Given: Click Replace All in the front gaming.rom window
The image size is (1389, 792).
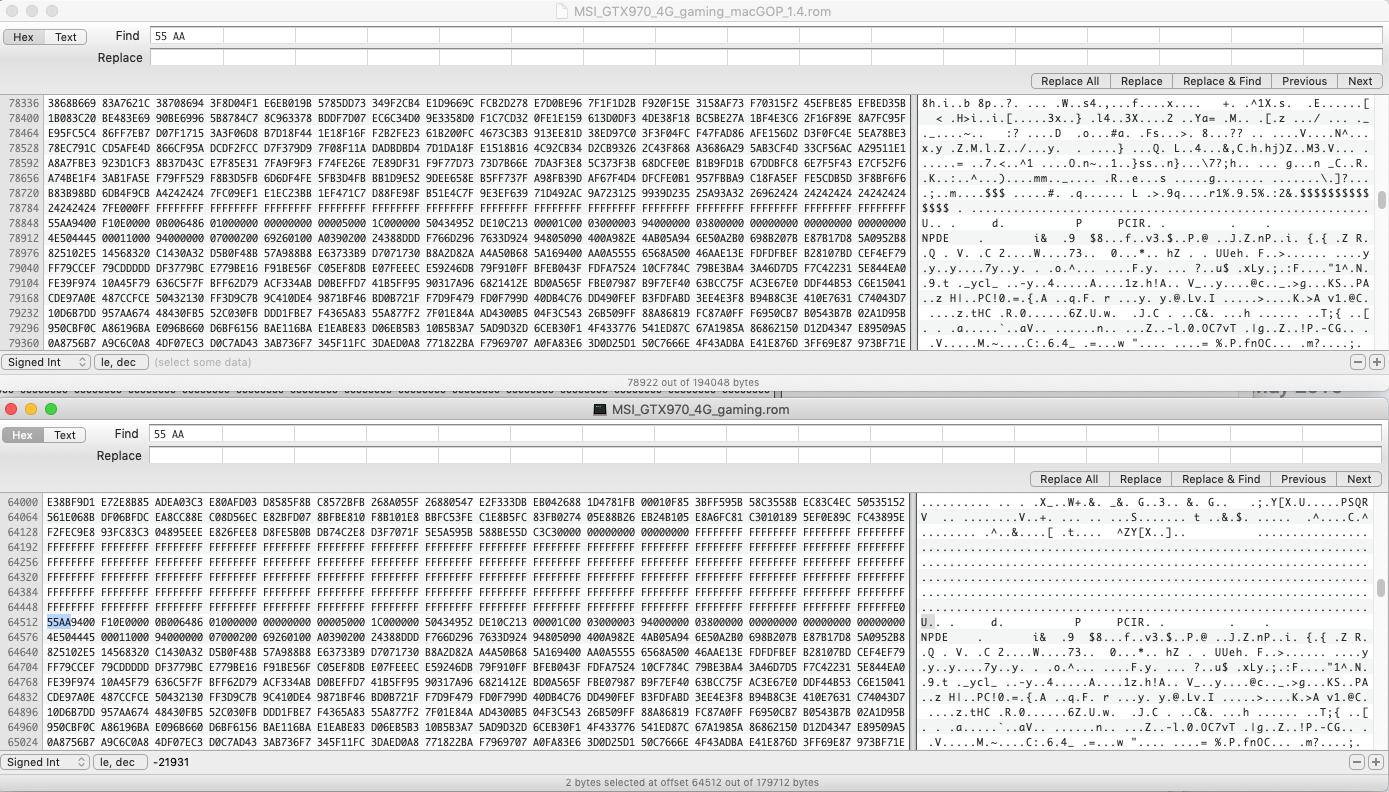Looking at the screenshot, I should click(x=1069, y=479).
